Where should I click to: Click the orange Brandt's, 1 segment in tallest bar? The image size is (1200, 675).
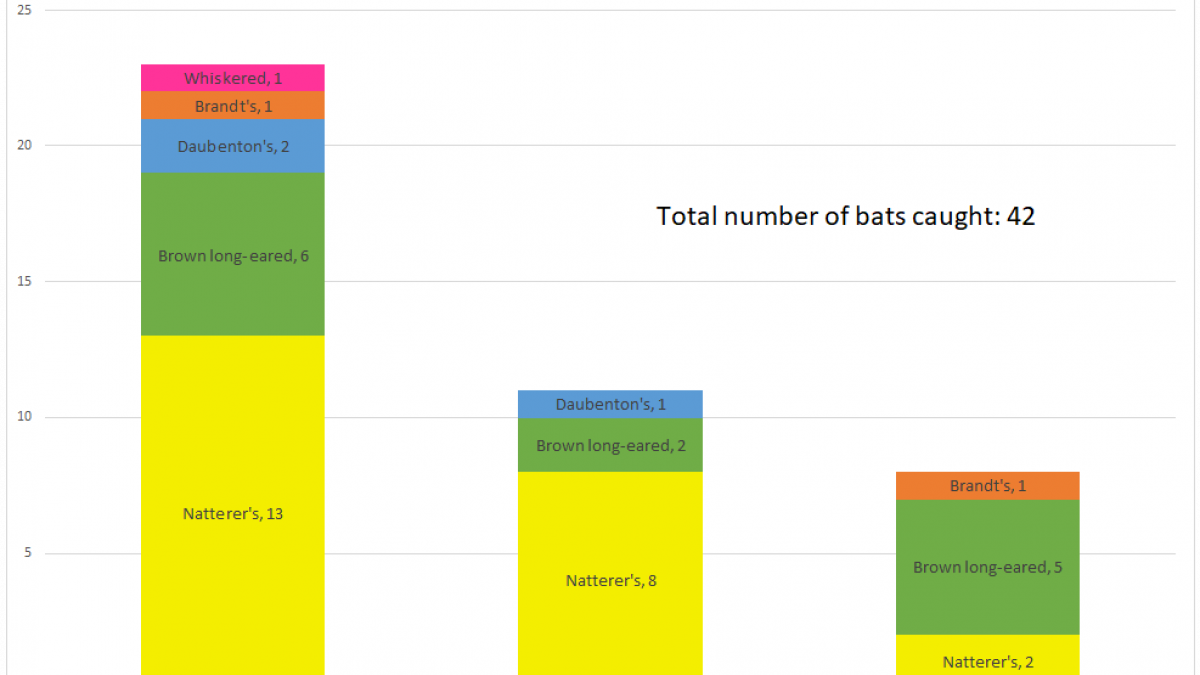point(233,105)
